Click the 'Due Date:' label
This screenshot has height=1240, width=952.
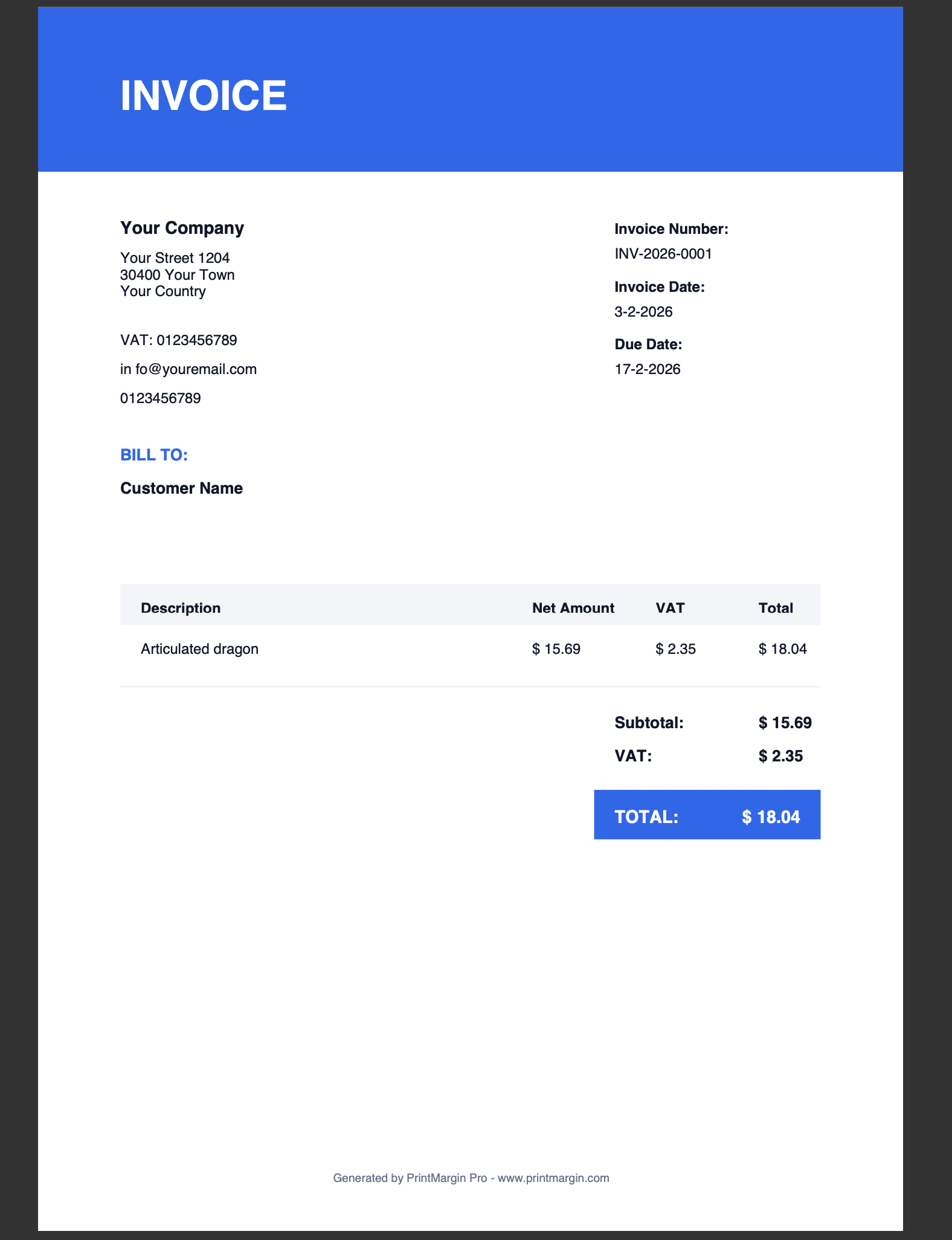(648, 344)
